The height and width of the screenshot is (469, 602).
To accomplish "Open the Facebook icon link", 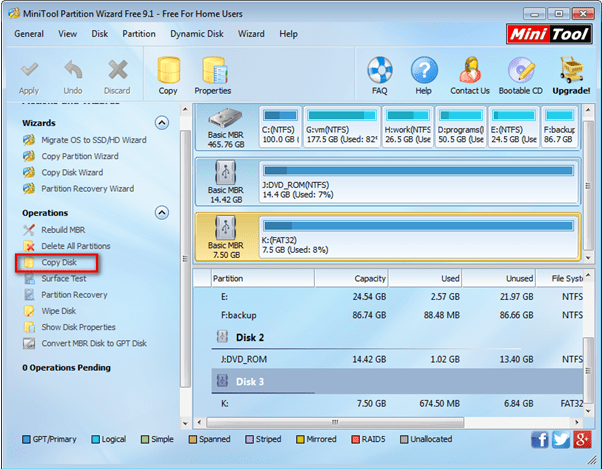I will point(540,439).
